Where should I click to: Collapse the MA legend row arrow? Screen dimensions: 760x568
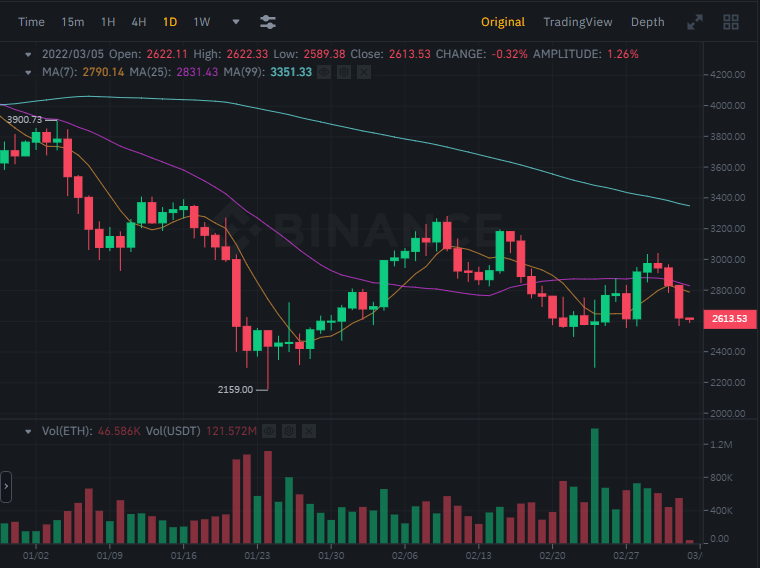click(29, 72)
